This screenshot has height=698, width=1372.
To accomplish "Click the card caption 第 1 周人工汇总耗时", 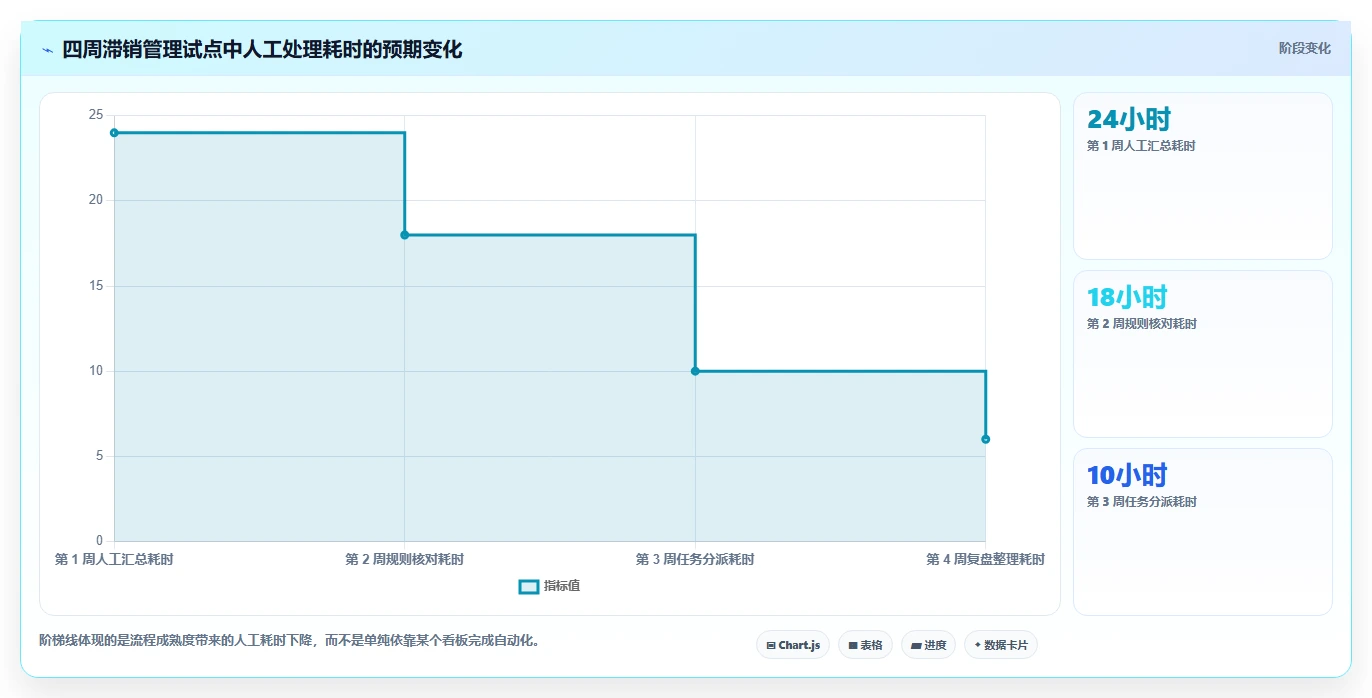I will tap(1141, 146).
